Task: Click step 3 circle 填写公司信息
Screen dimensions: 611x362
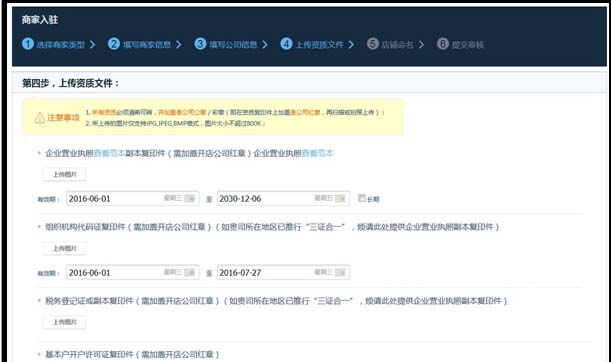Action: tap(200, 44)
